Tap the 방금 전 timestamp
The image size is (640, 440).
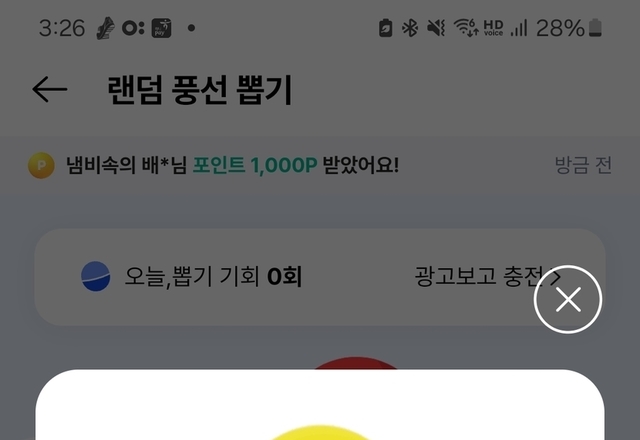[x=583, y=165]
